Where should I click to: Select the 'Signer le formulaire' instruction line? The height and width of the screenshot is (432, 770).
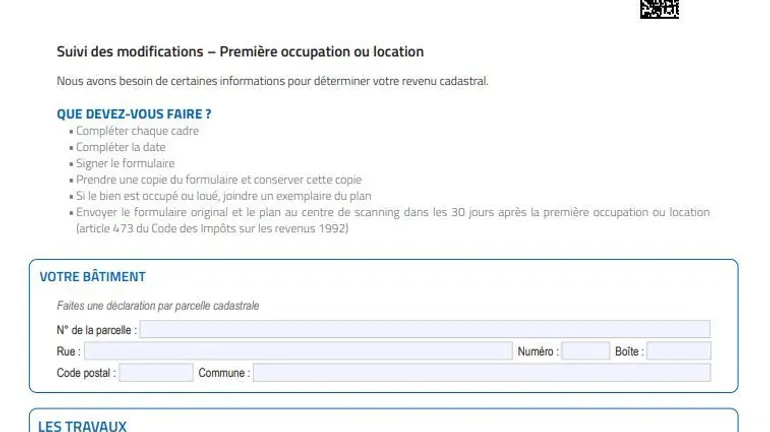125,163
